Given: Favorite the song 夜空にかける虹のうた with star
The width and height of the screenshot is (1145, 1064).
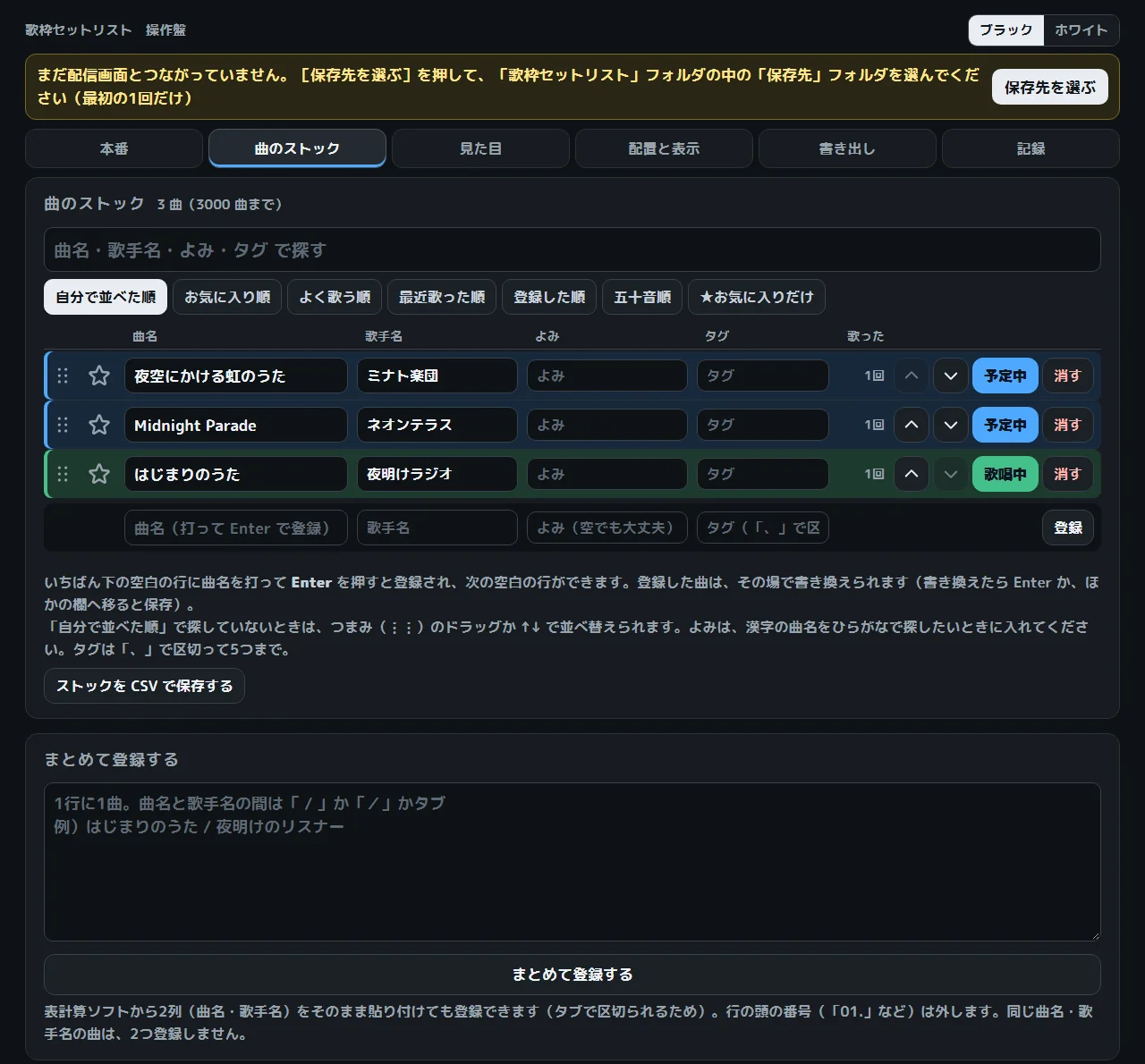Looking at the screenshot, I should (x=99, y=376).
